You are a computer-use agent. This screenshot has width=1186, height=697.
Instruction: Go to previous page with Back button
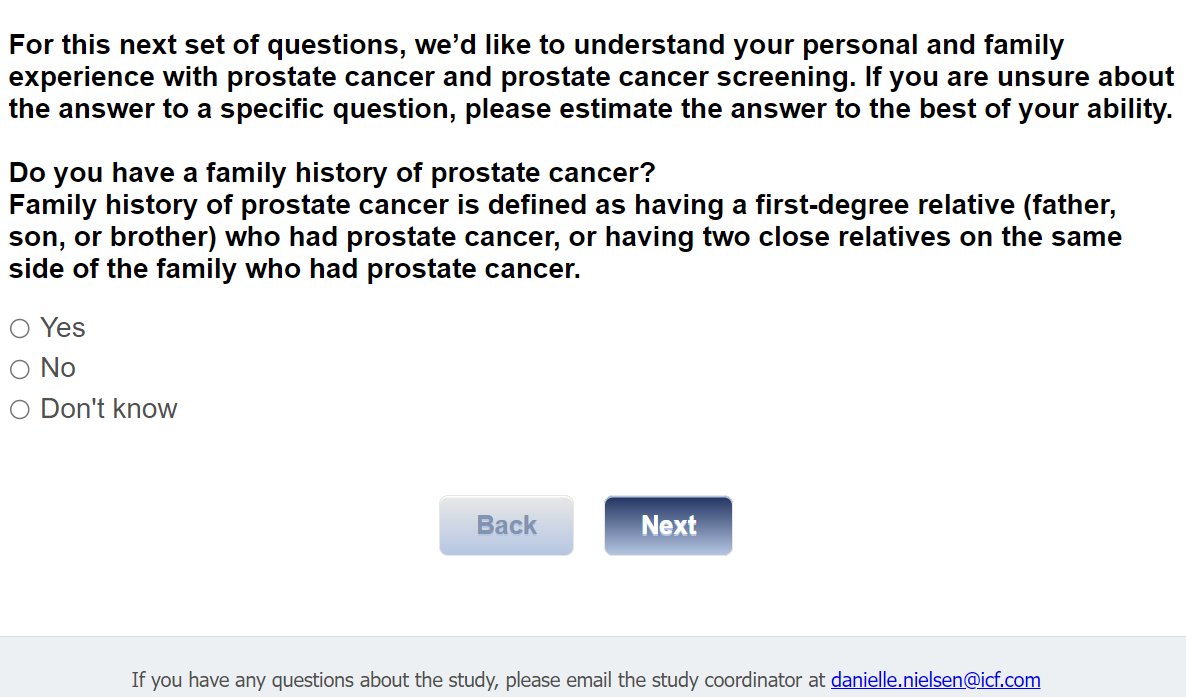coord(506,525)
